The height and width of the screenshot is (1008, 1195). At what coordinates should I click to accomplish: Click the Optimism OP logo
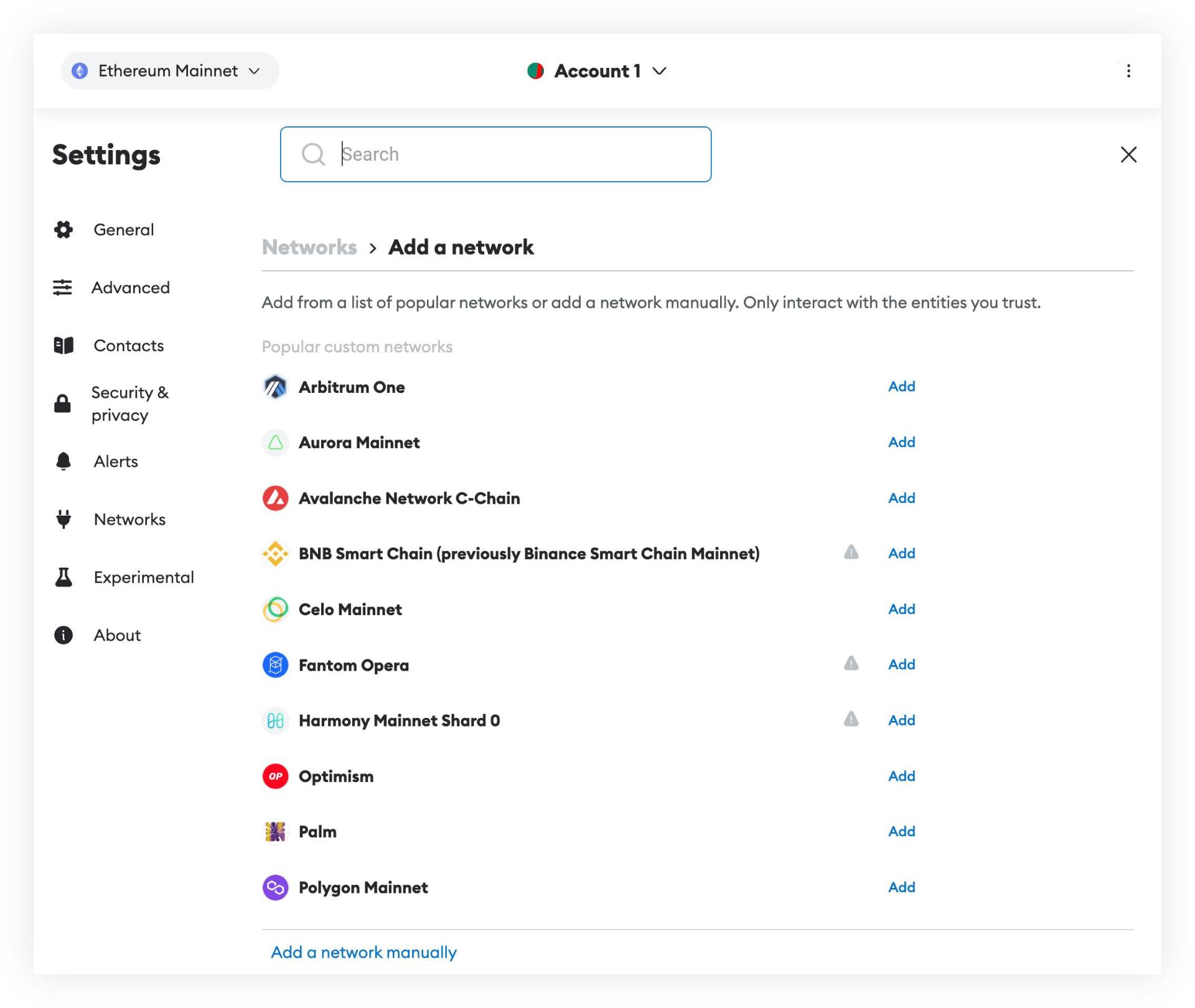tap(275, 776)
